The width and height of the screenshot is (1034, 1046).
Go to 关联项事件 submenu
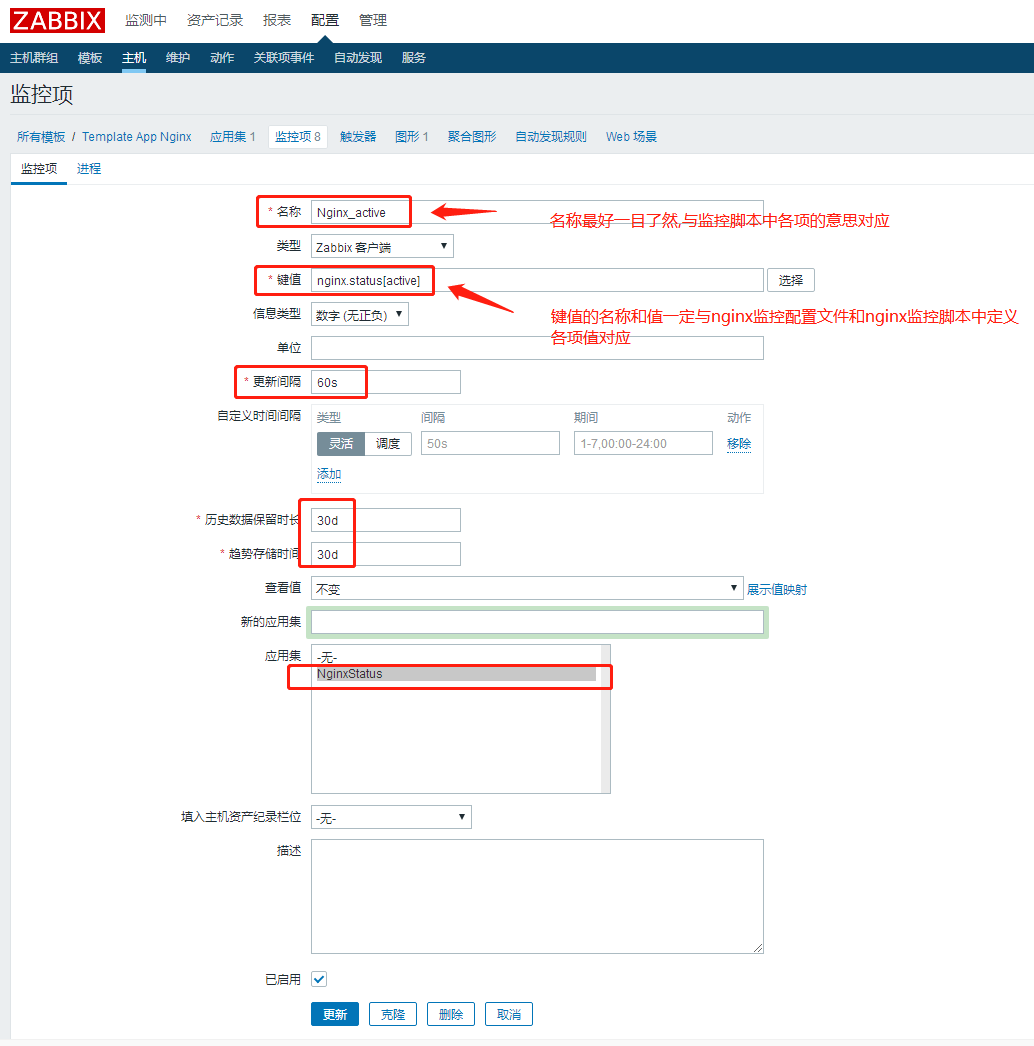tap(284, 58)
